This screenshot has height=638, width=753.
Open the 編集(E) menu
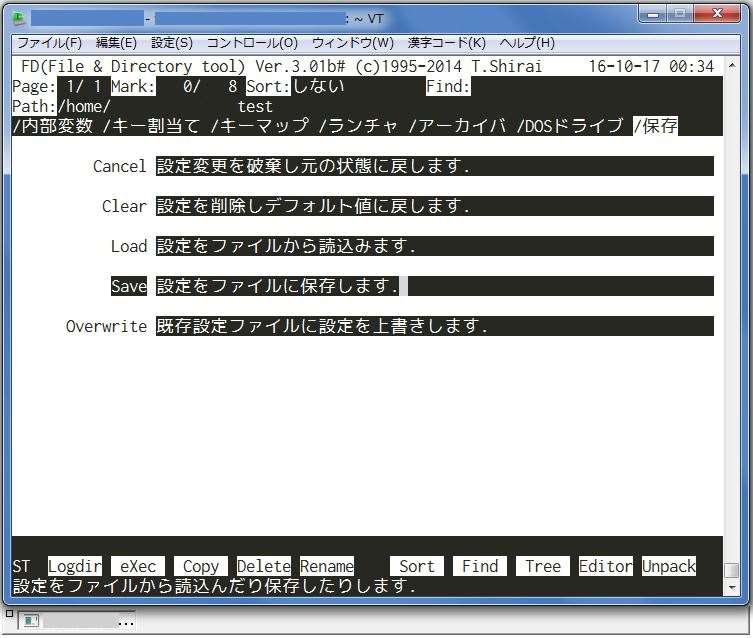[116, 43]
